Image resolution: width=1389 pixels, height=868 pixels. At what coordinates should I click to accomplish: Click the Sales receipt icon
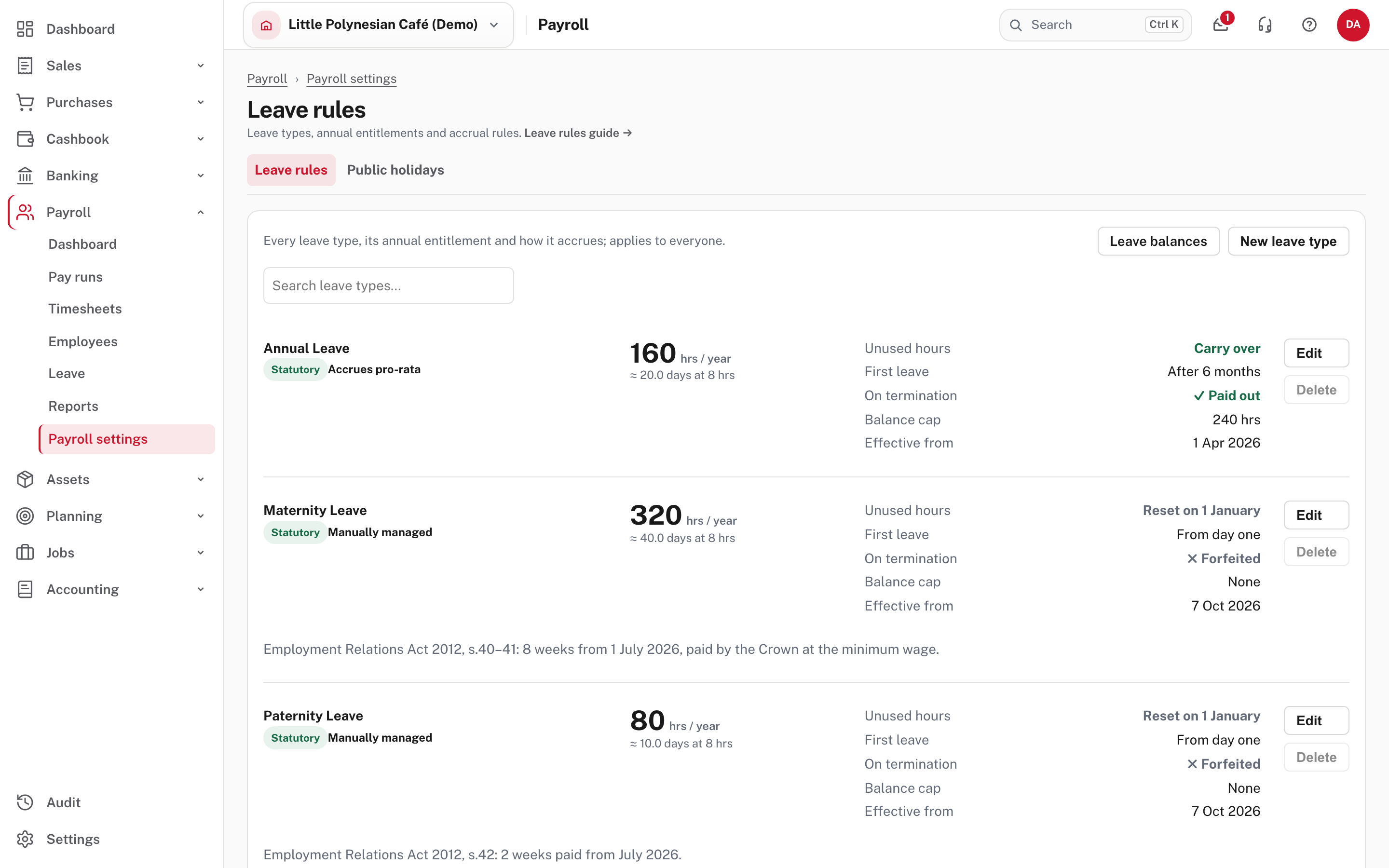(x=25, y=66)
